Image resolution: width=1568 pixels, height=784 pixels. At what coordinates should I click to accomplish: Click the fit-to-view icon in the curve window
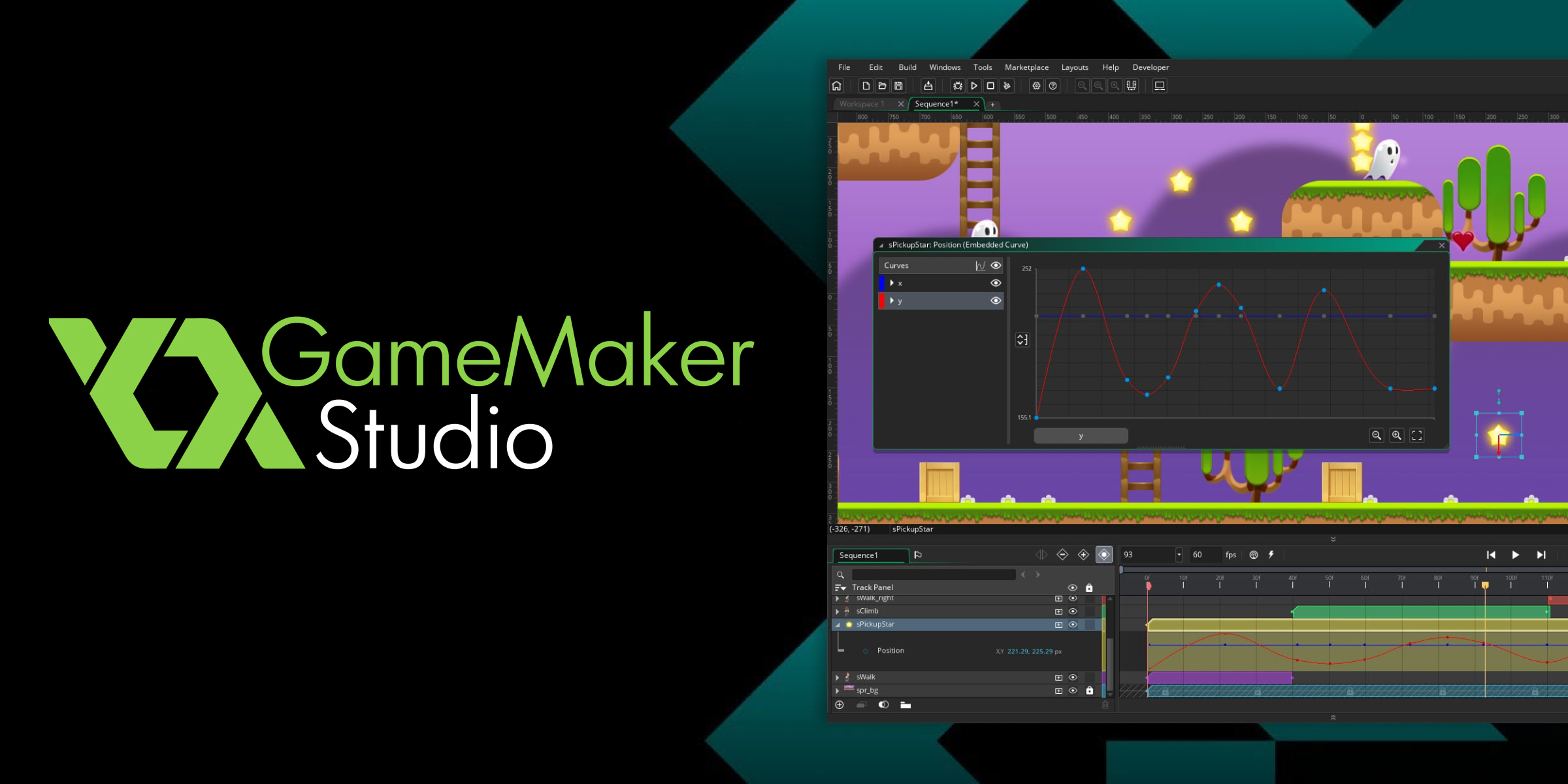point(1416,435)
